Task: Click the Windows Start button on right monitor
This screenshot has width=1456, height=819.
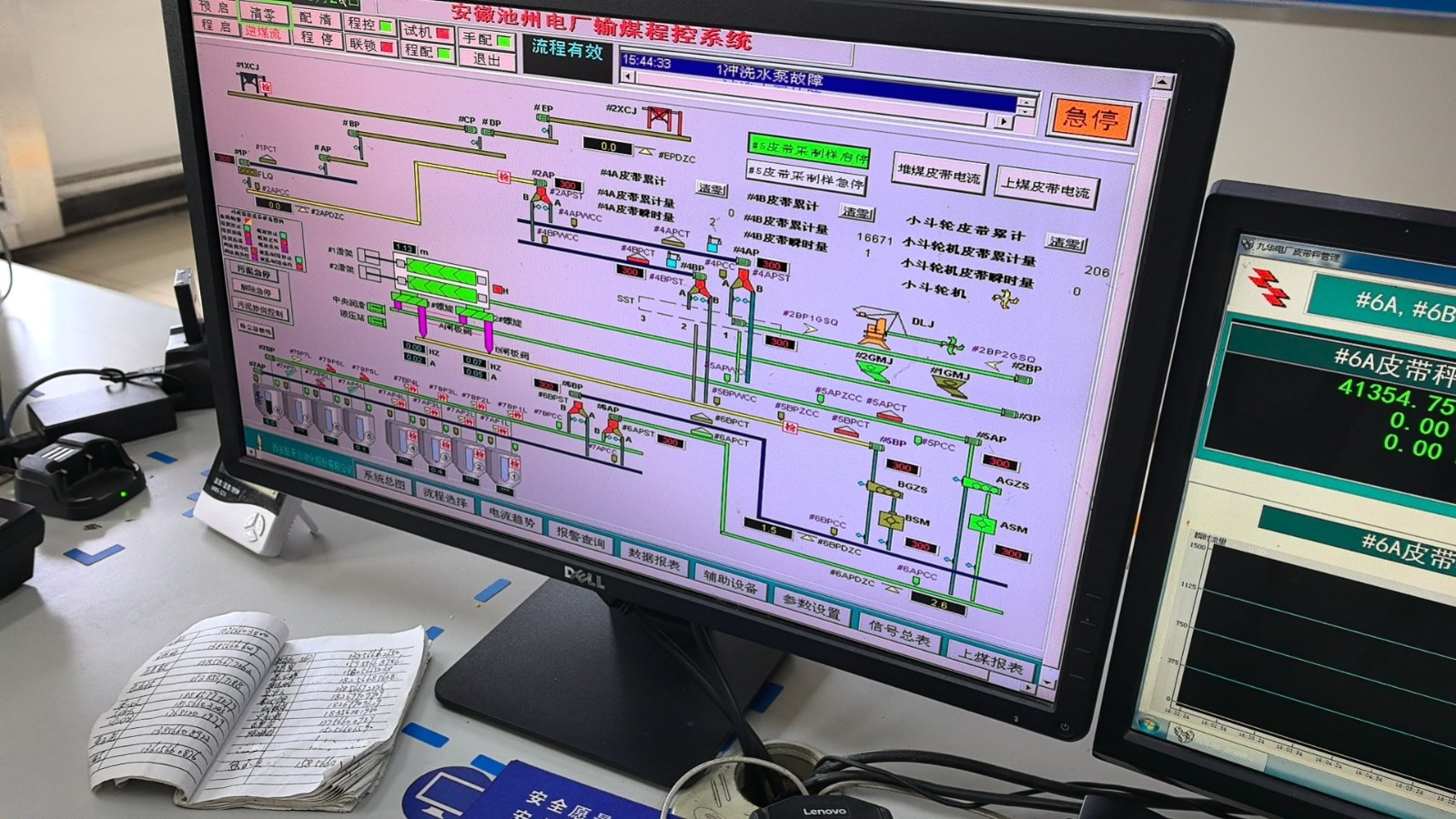Action: coord(1148,725)
